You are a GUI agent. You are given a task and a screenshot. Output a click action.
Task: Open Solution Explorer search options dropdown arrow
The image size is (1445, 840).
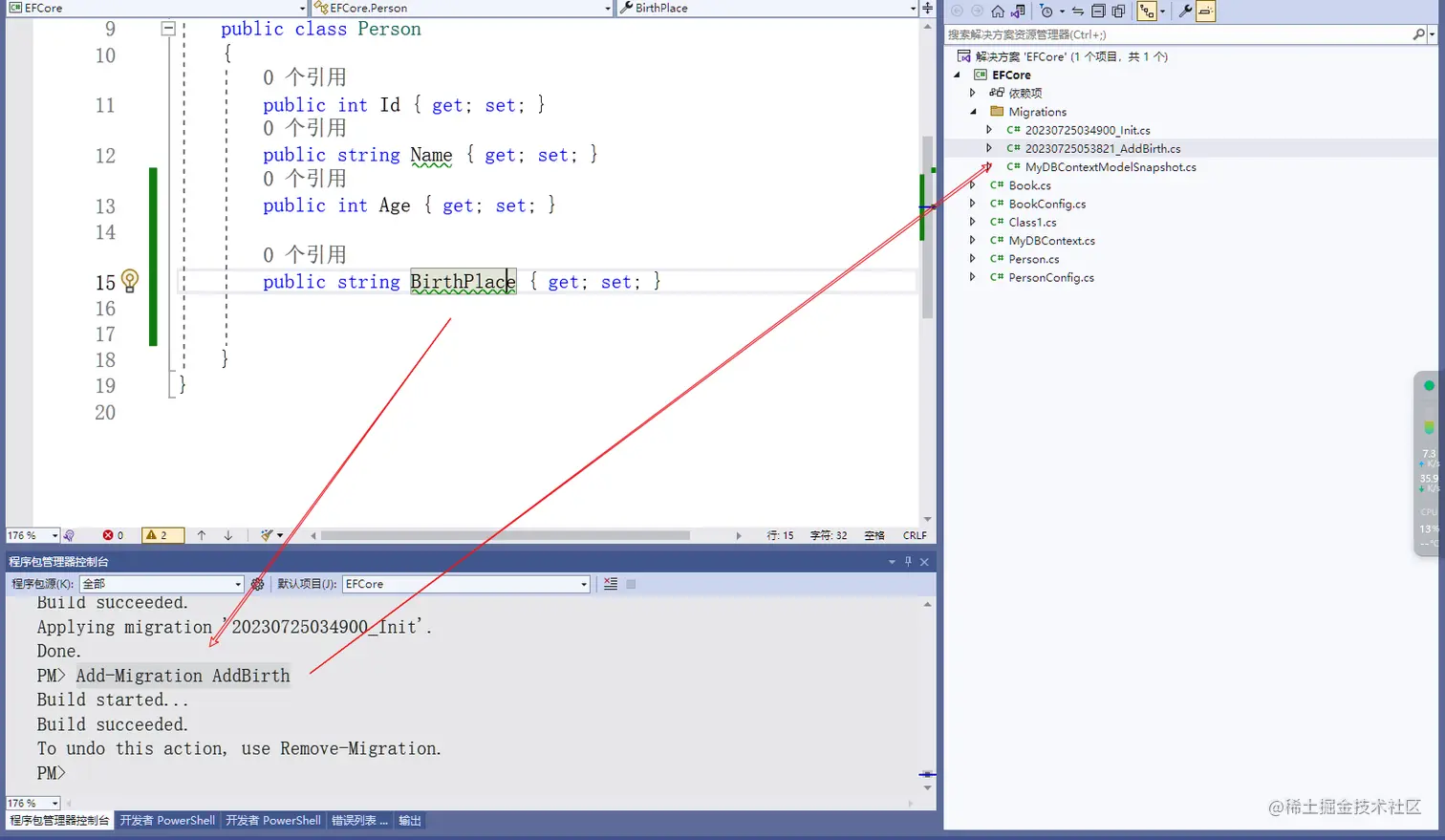(1432, 34)
